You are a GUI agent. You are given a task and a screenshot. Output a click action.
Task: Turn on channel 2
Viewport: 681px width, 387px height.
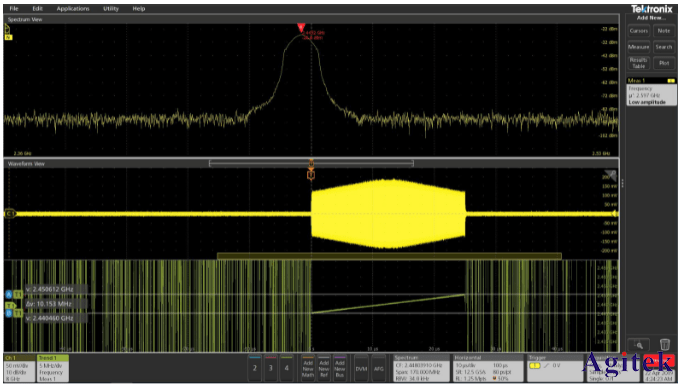(255, 368)
